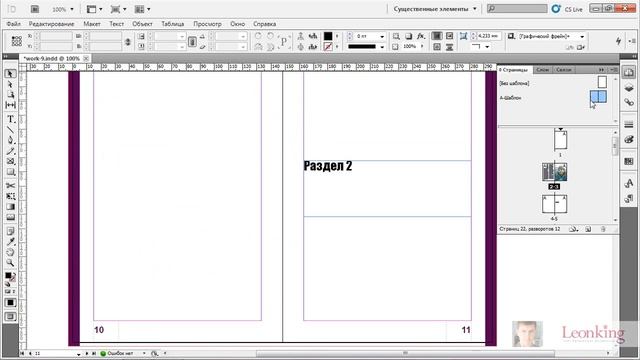Click the reference point locator grid
The image size is (640, 360).
tap(17, 41)
